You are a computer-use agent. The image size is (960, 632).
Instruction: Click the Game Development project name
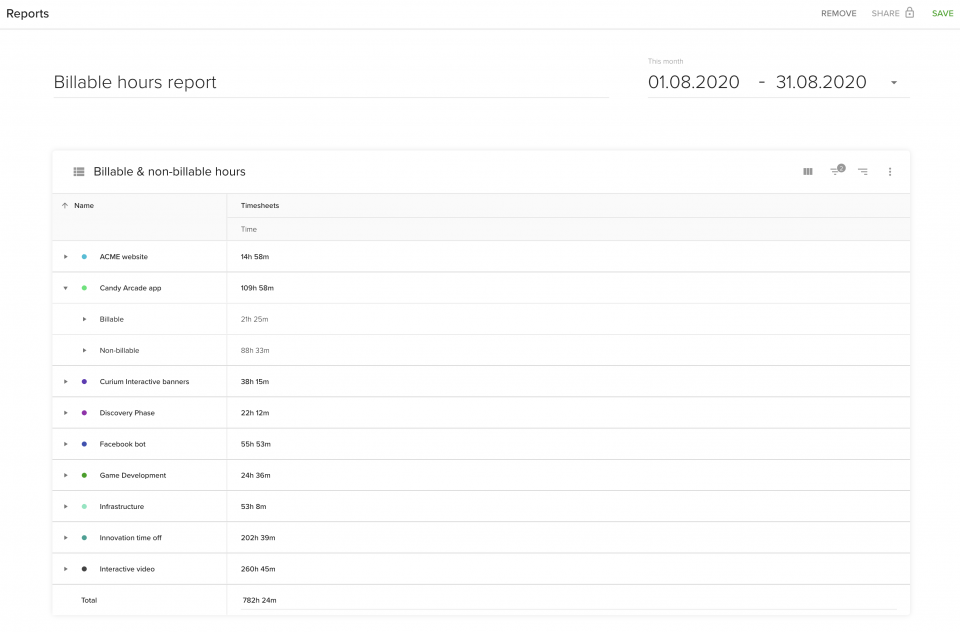click(x=133, y=475)
